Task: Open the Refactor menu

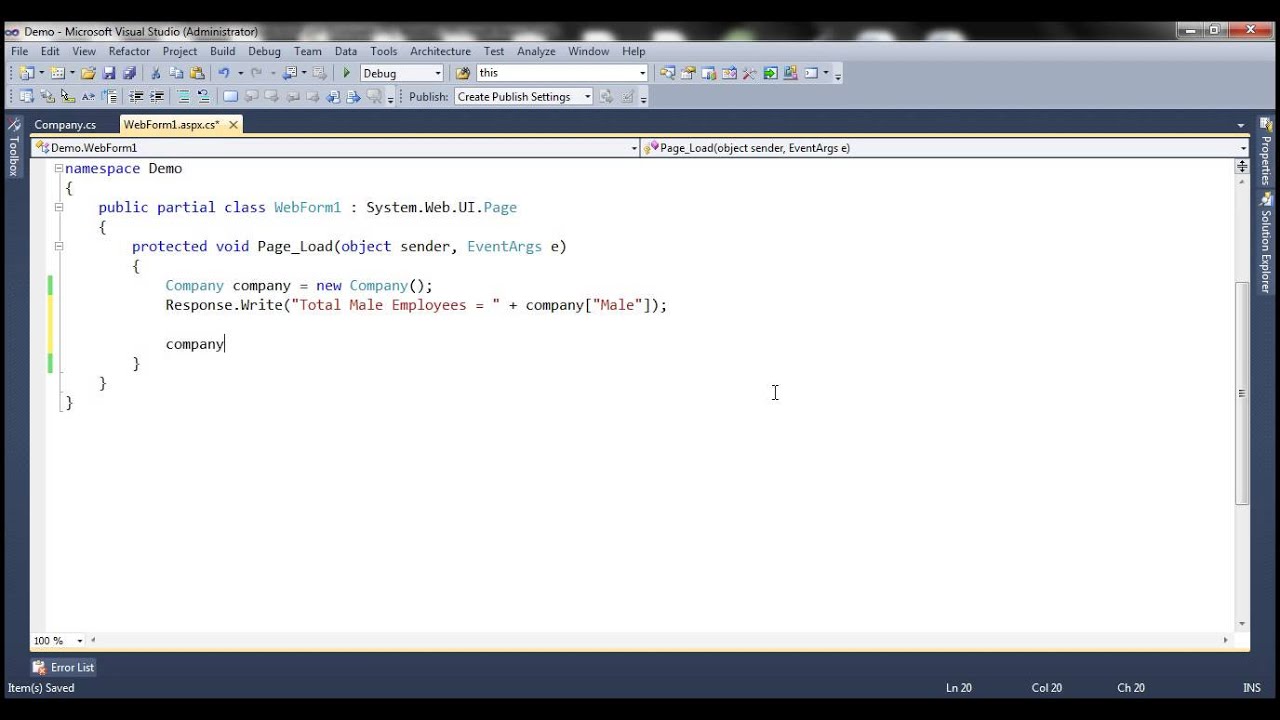Action: click(129, 51)
